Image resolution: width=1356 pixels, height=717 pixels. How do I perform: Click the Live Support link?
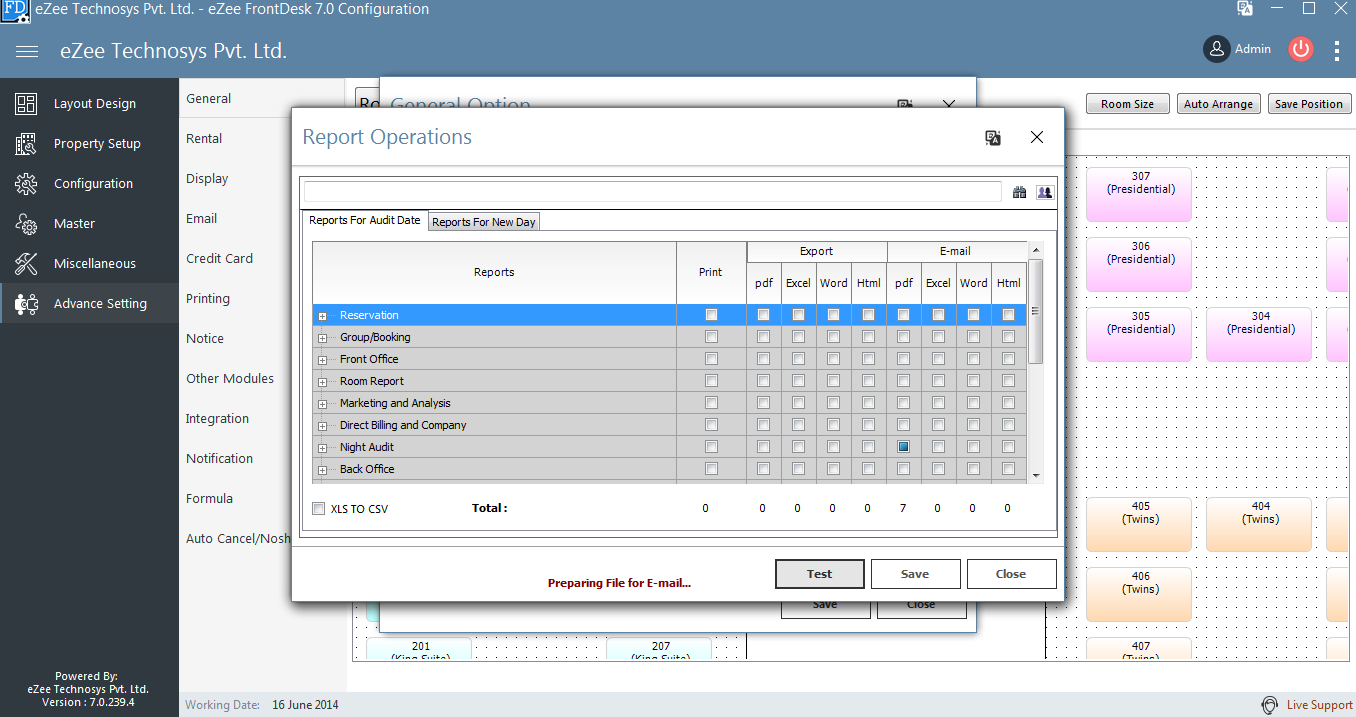(x=1320, y=705)
